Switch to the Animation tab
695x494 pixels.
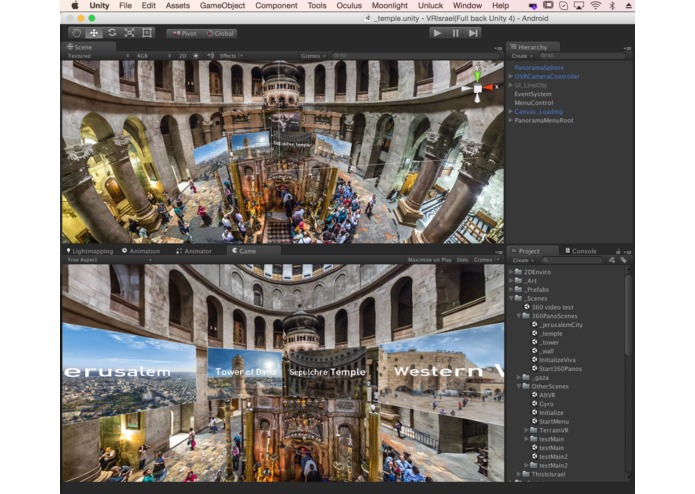(x=141, y=251)
